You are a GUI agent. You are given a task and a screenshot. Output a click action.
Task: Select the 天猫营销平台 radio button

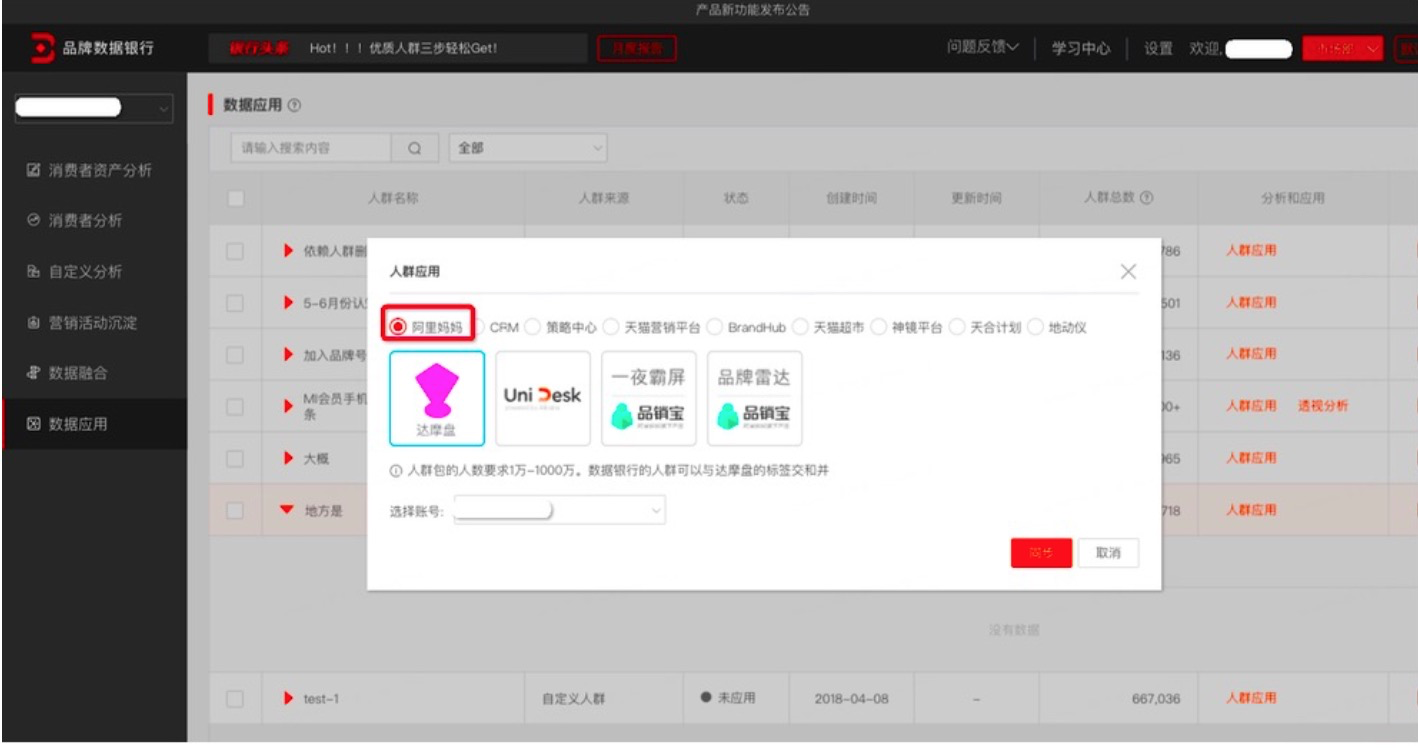click(611, 327)
